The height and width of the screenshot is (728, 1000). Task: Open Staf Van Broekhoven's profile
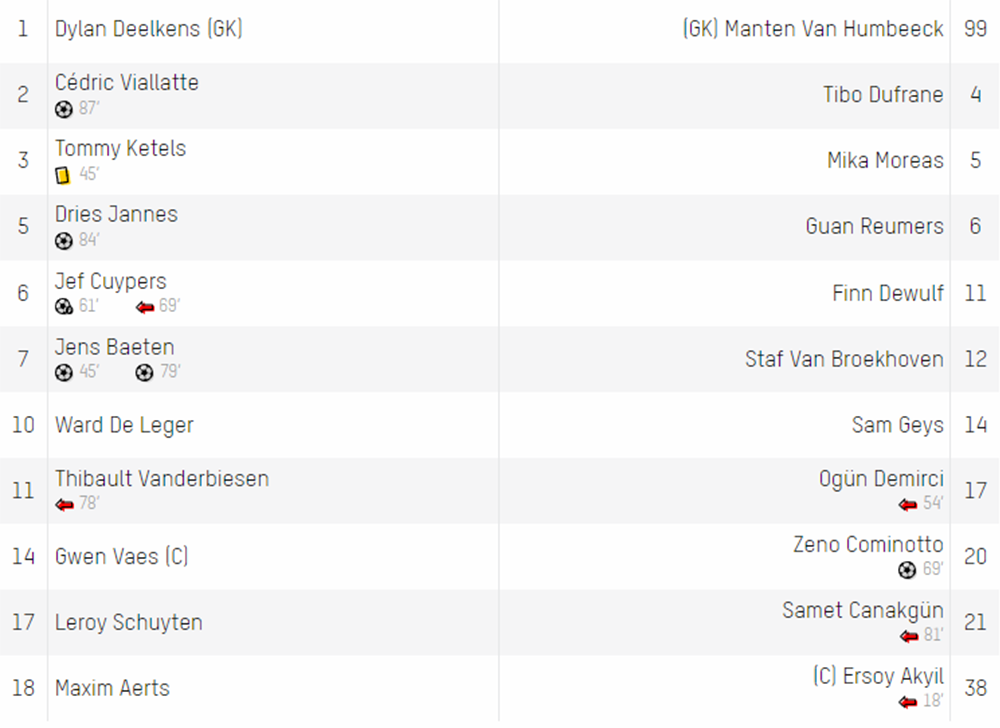pos(844,359)
